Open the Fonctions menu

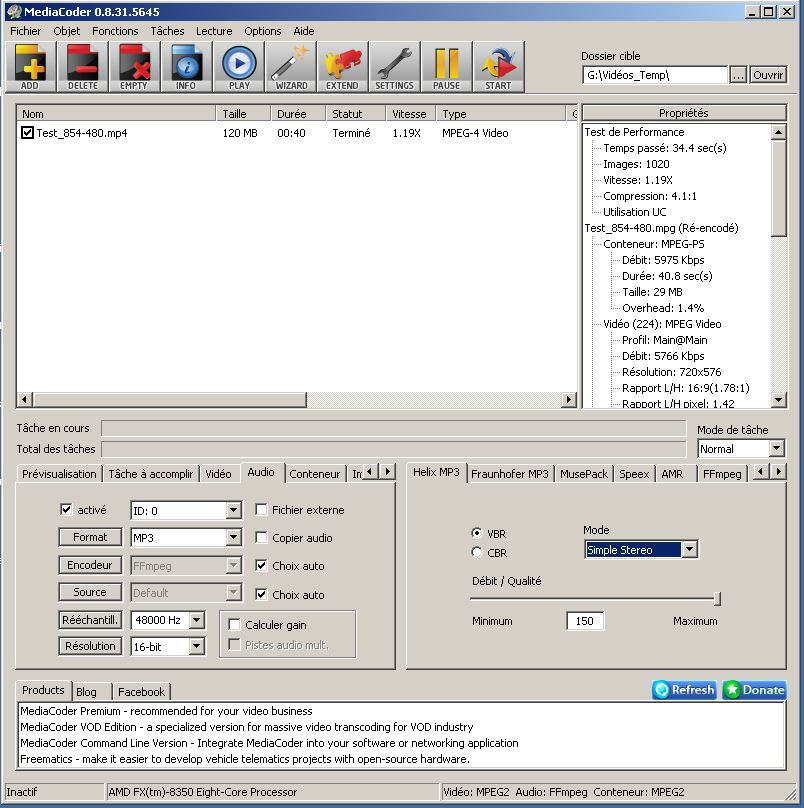click(x=115, y=31)
